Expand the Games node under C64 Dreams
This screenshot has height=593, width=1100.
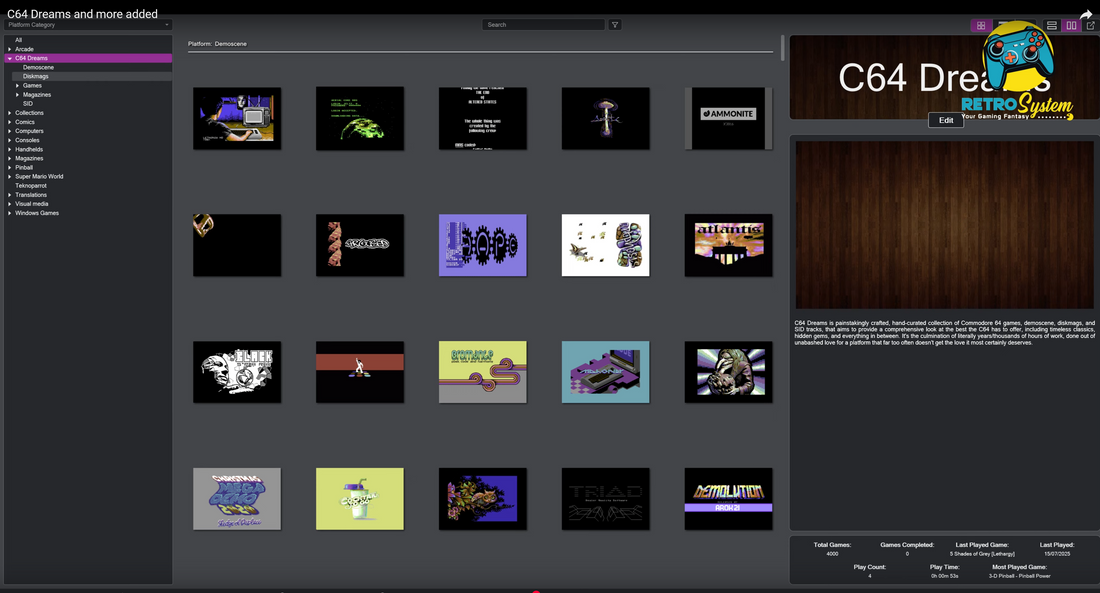coord(18,86)
